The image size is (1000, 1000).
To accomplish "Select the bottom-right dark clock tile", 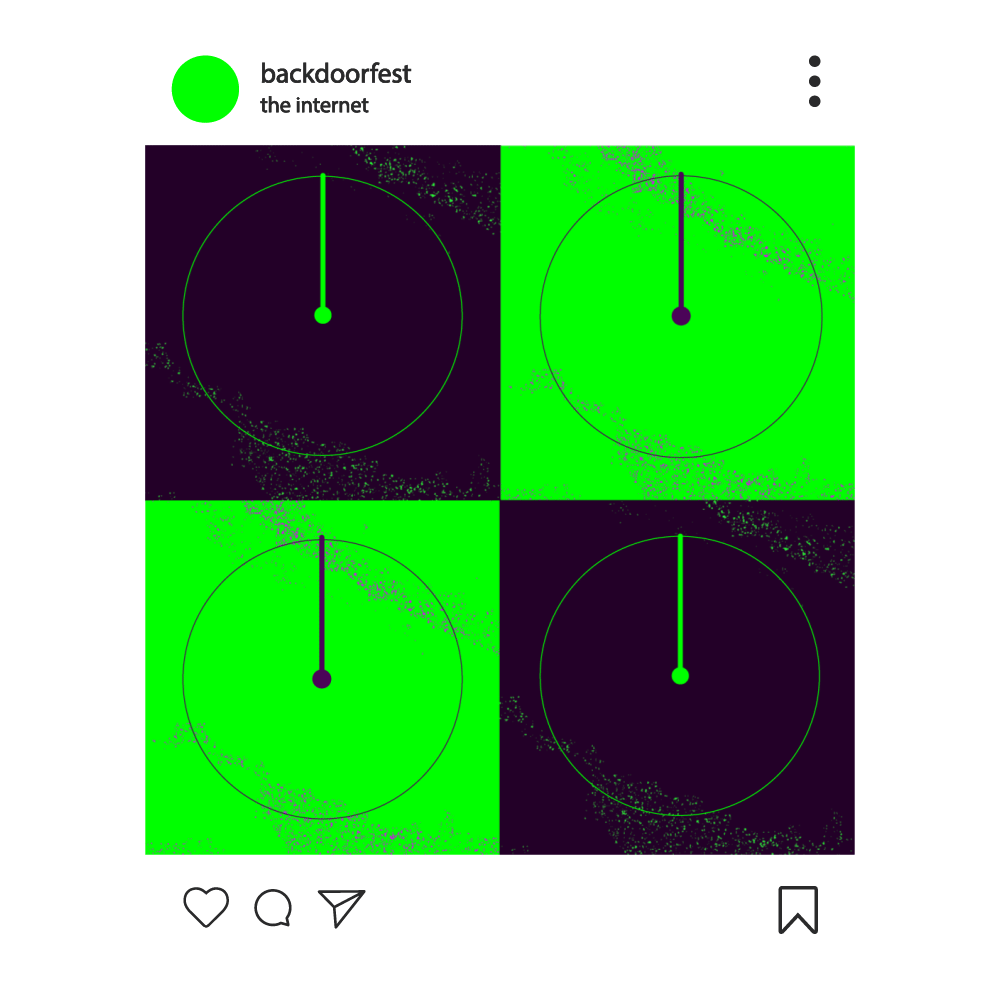I will (x=677, y=677).
